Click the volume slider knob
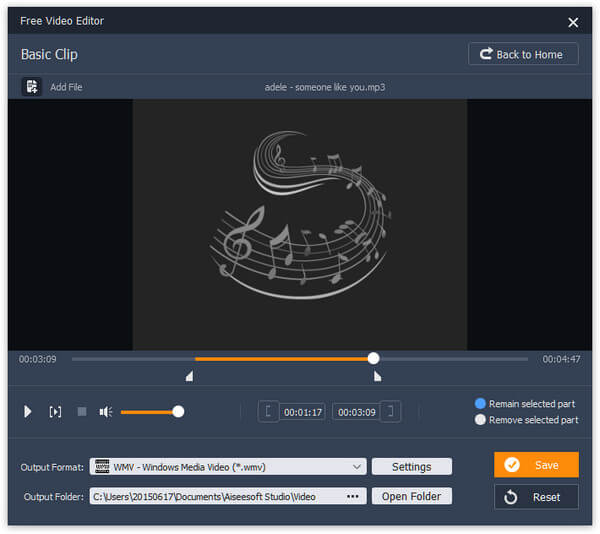This screenshot has width=600, height=534. click(178, 412)
